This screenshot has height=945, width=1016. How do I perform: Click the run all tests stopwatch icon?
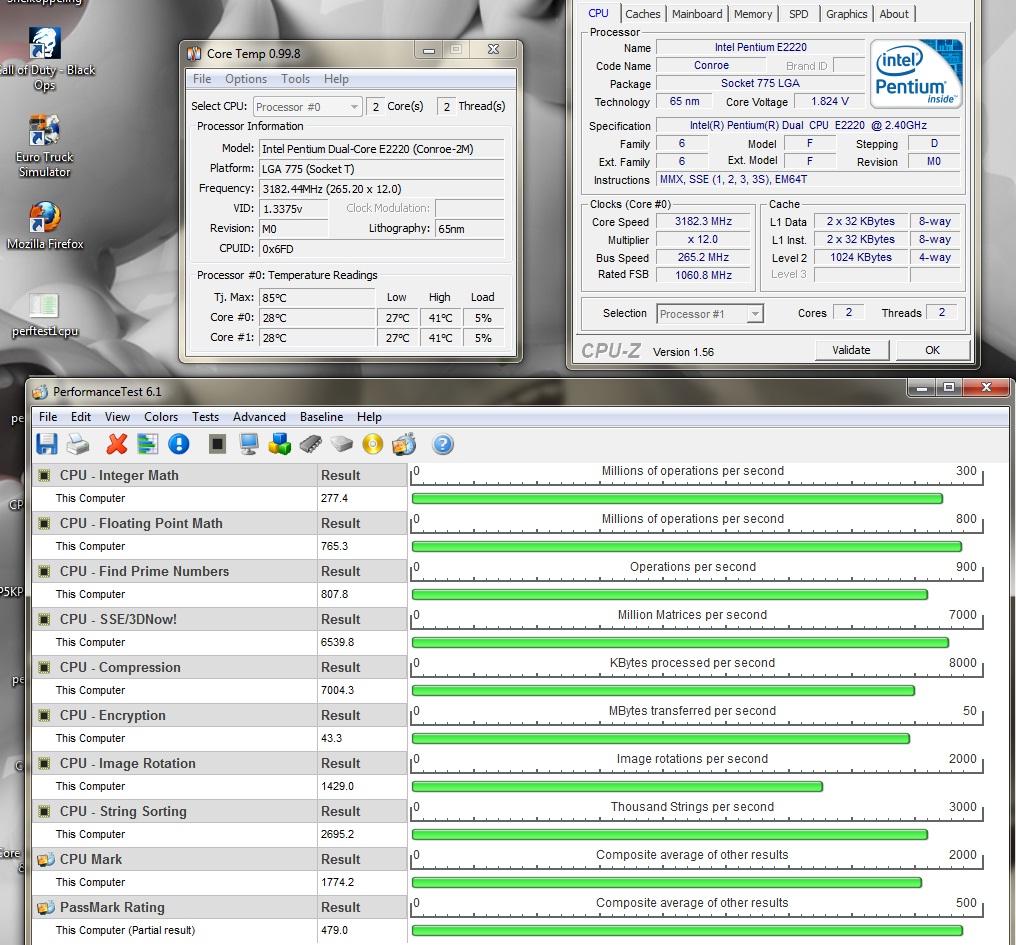click(404, 445)
